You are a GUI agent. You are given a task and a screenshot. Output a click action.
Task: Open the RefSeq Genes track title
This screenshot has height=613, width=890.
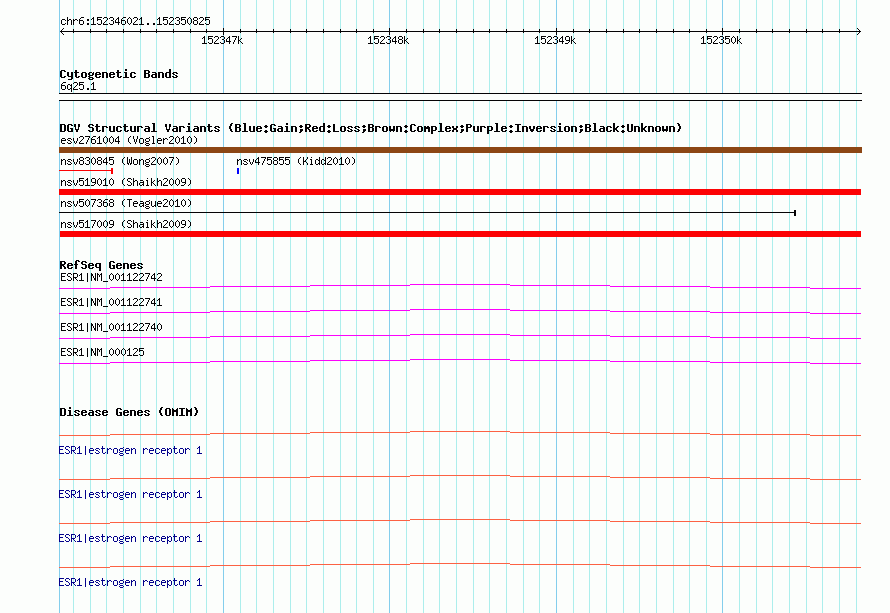[101, 265]
